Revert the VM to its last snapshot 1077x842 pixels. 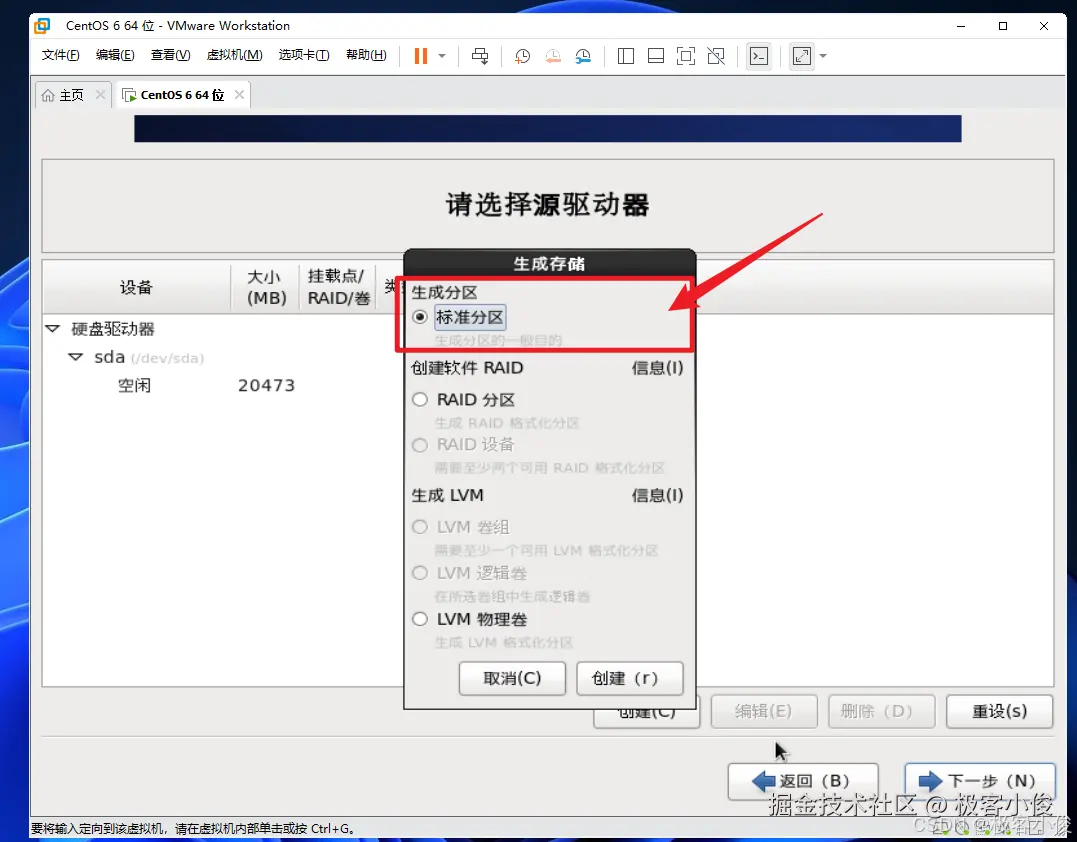pos(553,56)
